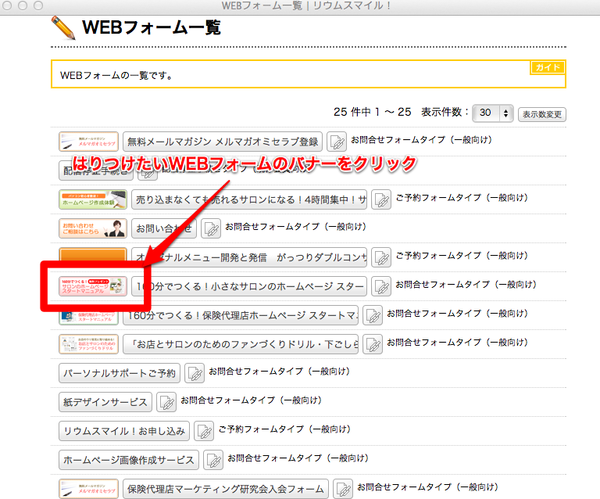
Task: Click the WEBフォームの一覧です。 description text
Action: (116, 75)
